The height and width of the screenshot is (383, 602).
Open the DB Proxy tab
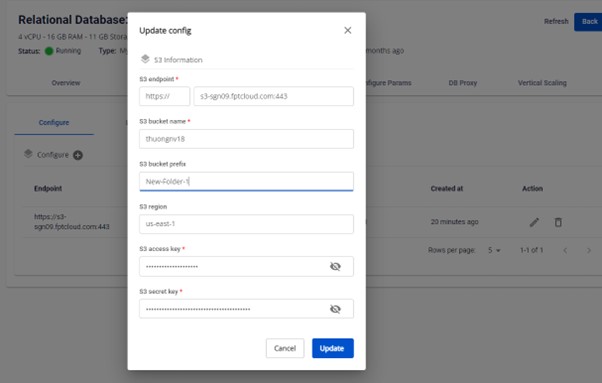tap(463, 83)
